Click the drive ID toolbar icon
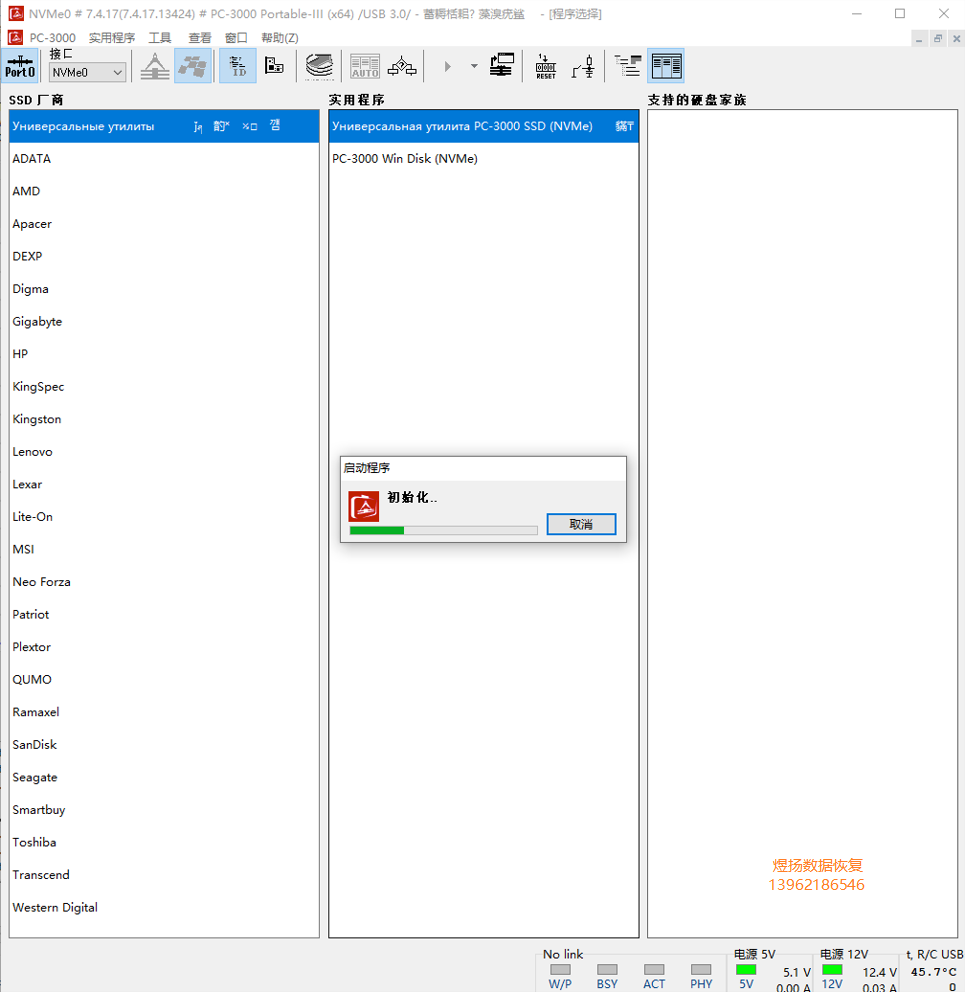 [x=238, y=66]
